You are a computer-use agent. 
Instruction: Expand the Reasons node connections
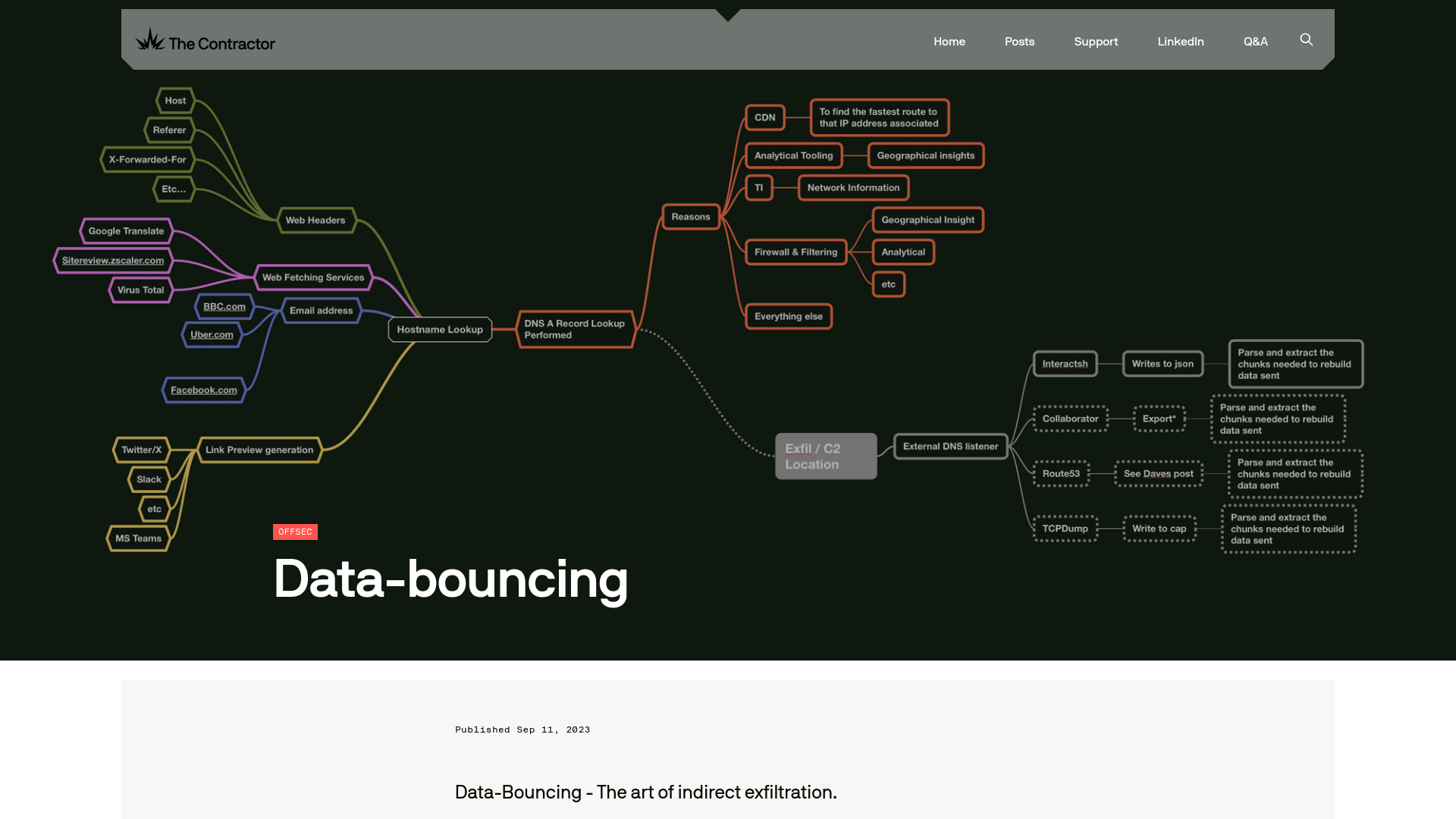(690, 216)
